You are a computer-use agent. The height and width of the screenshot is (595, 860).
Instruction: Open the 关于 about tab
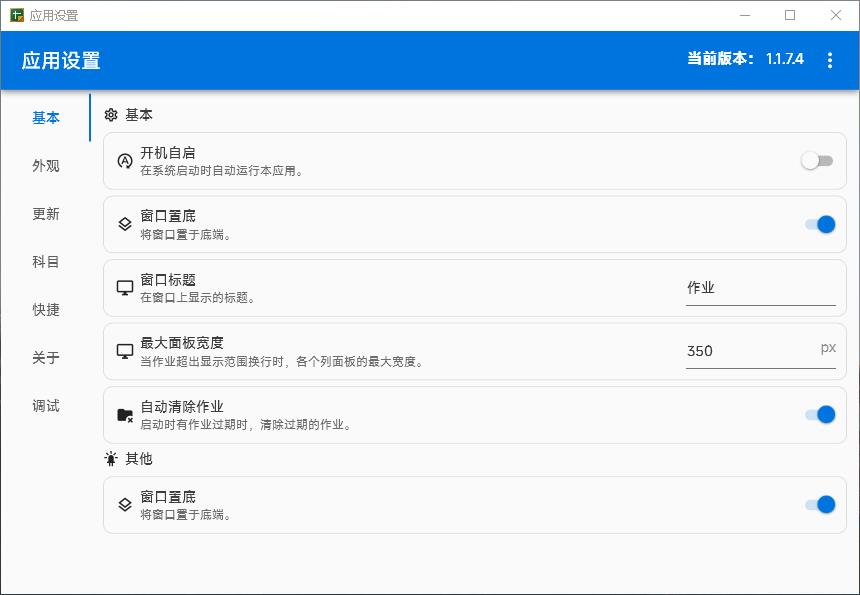[x=46, y=358]
